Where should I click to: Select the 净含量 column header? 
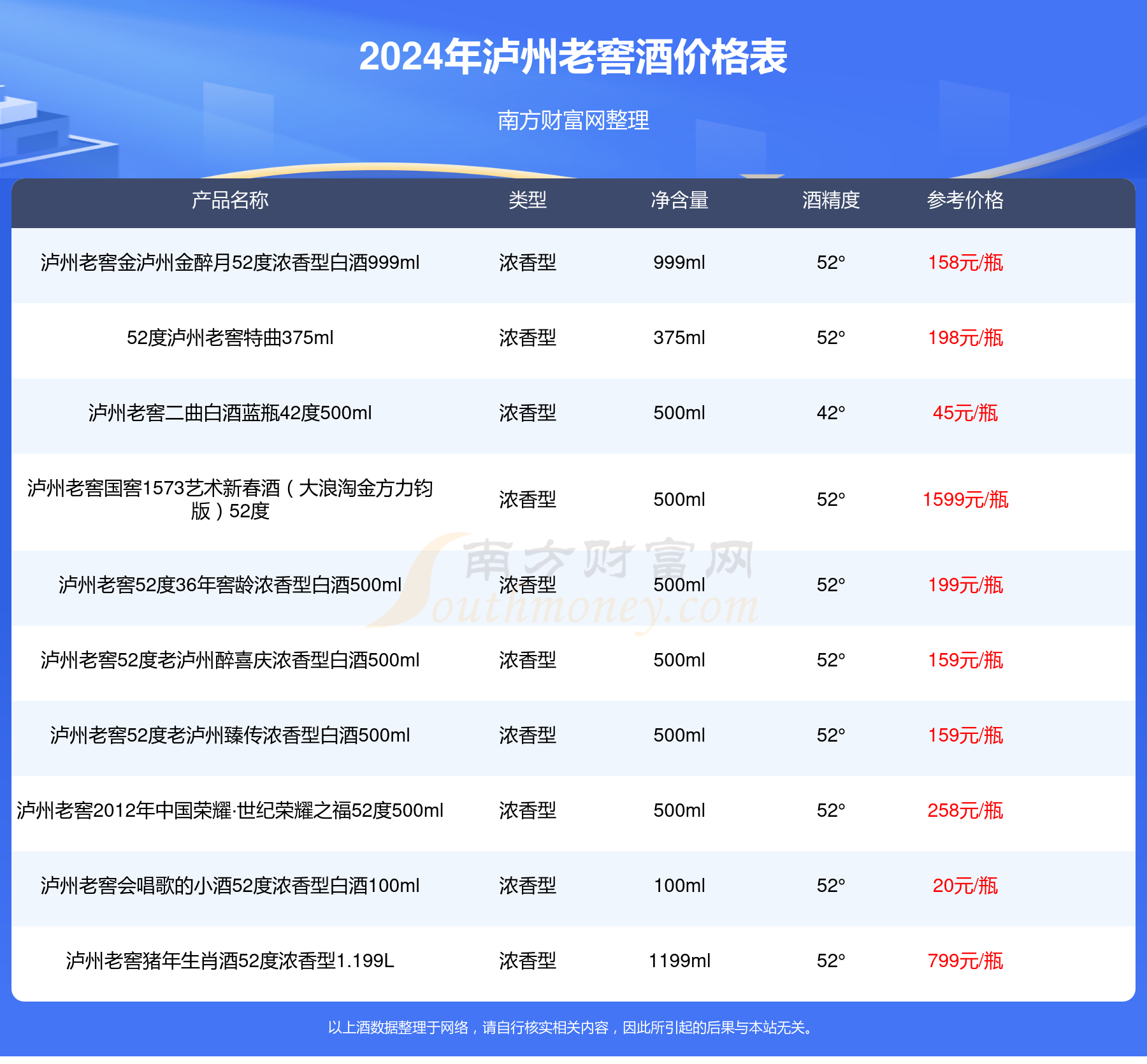pyautogui.click(x=679, y=200)
